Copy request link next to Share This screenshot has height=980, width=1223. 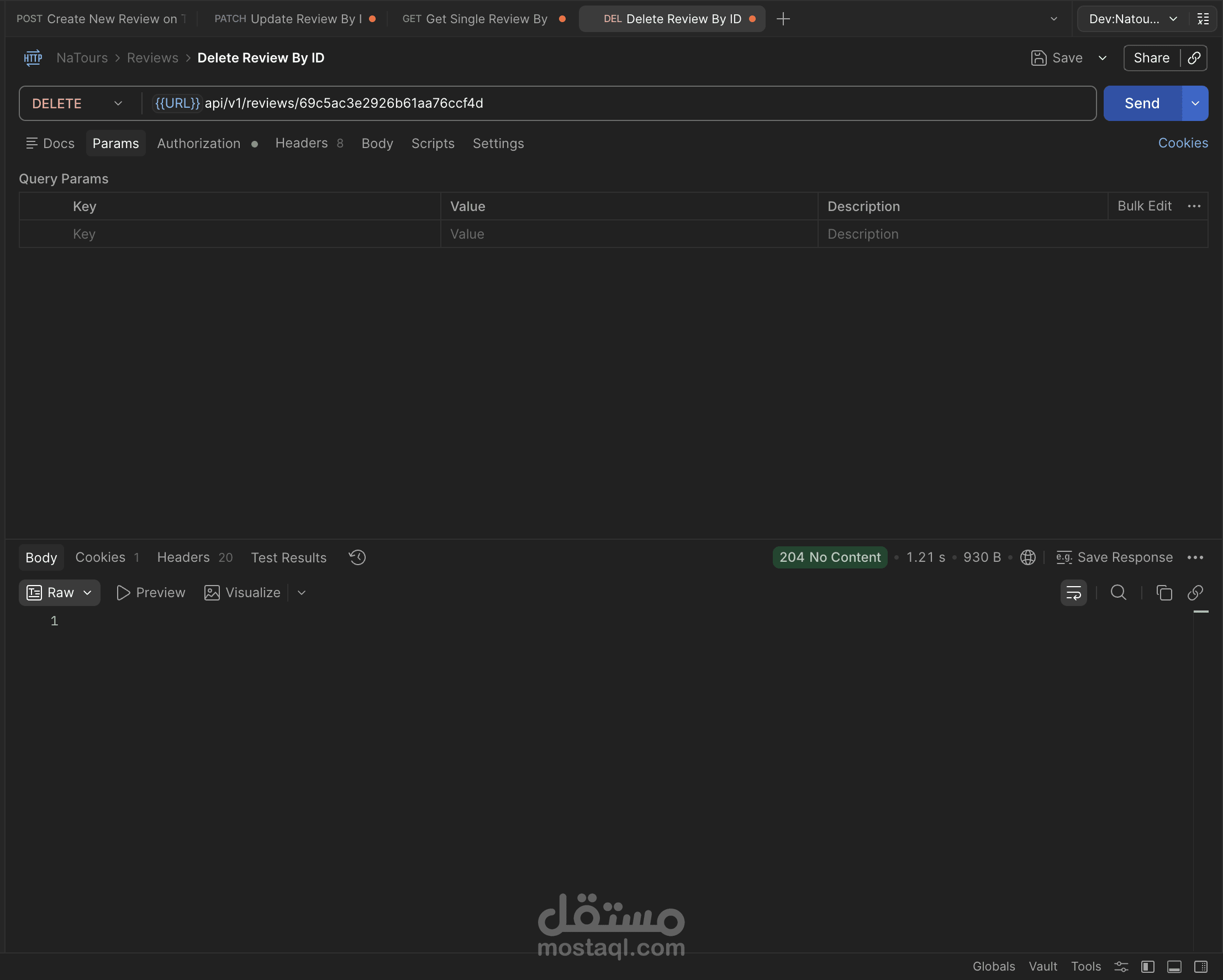[x=1194, y=58]
